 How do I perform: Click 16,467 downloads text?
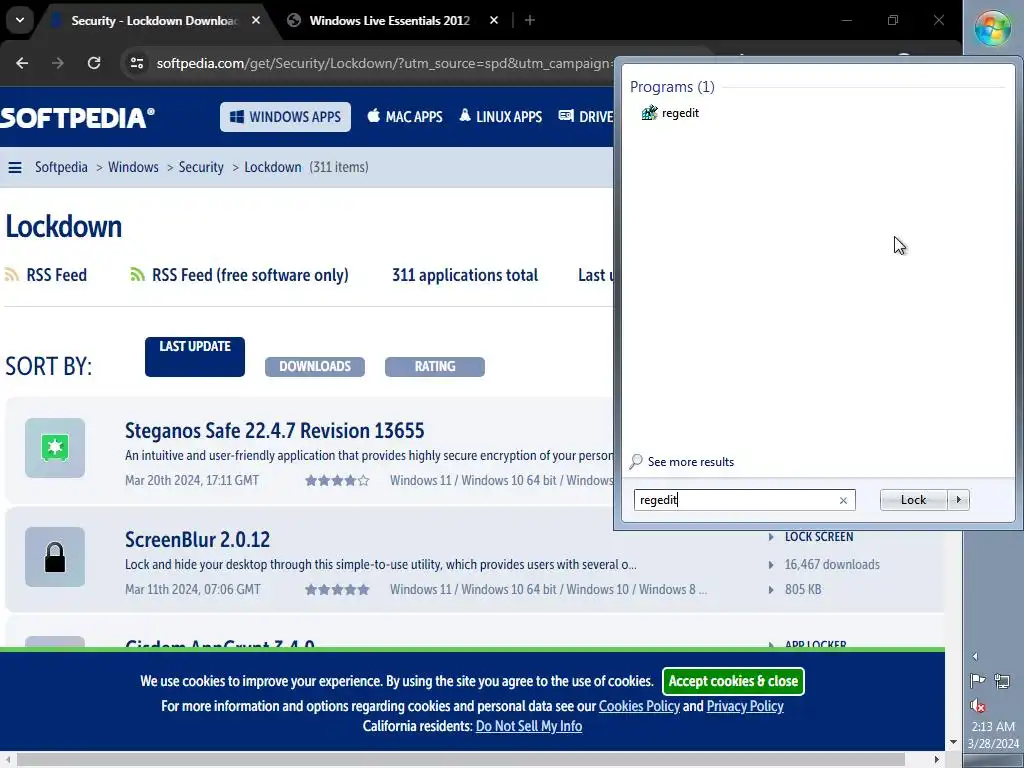832,564
